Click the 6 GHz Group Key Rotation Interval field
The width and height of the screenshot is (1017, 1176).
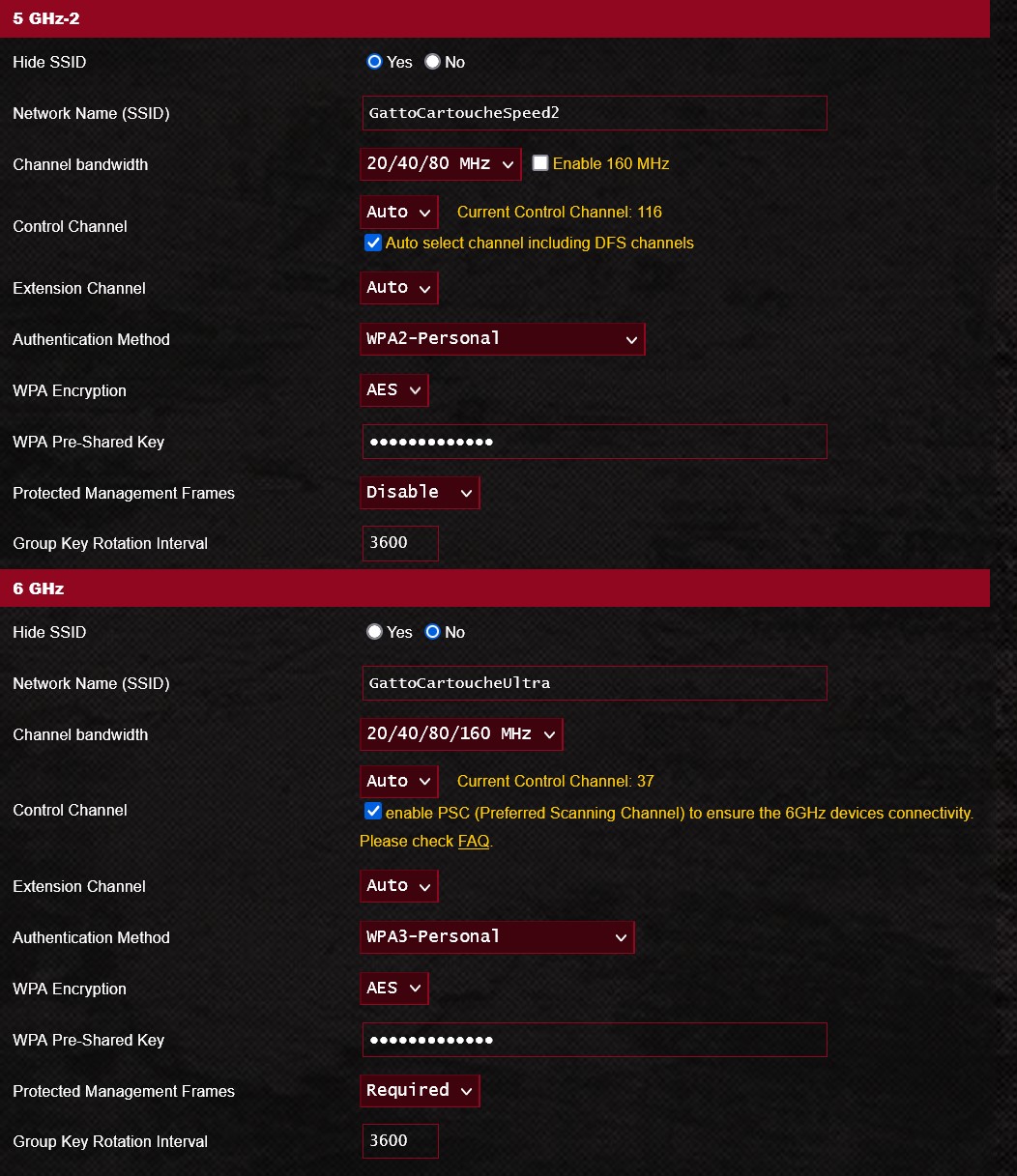[400, 1141]
